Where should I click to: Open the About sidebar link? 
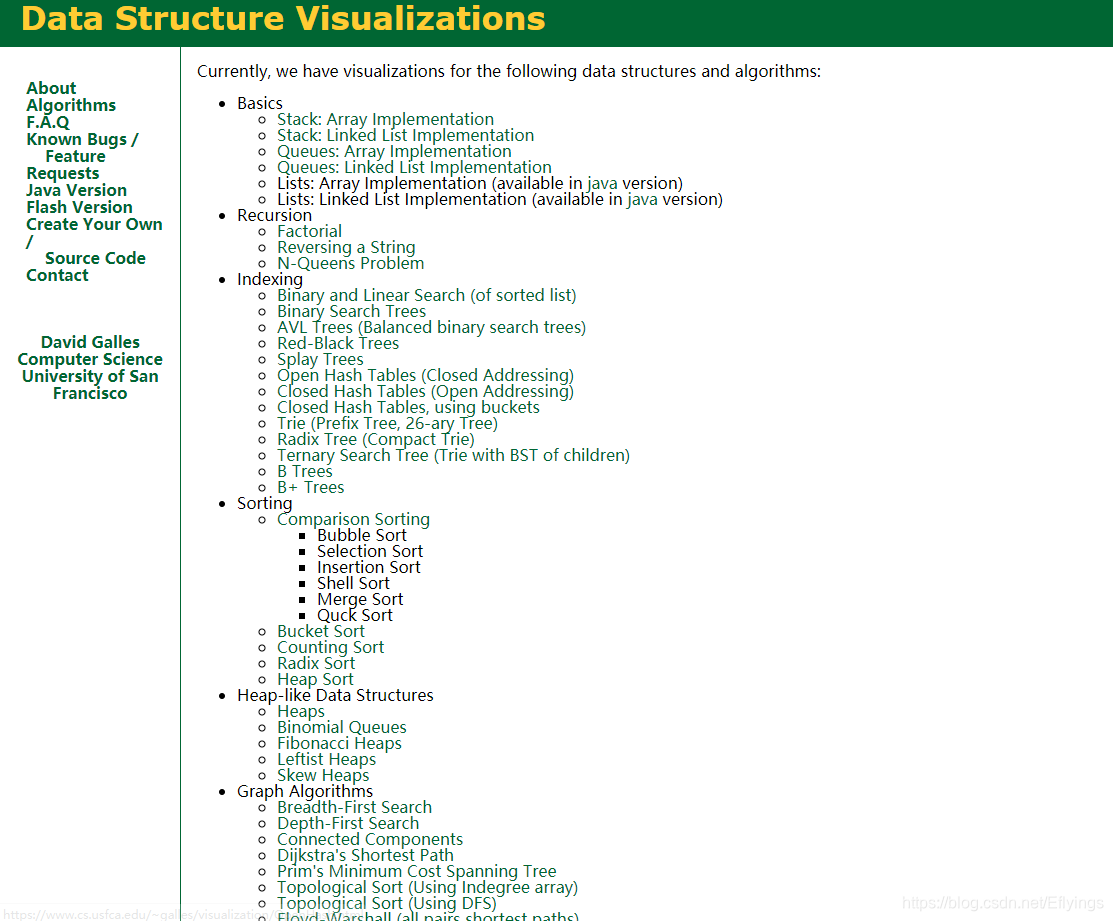tap(51, 88)
